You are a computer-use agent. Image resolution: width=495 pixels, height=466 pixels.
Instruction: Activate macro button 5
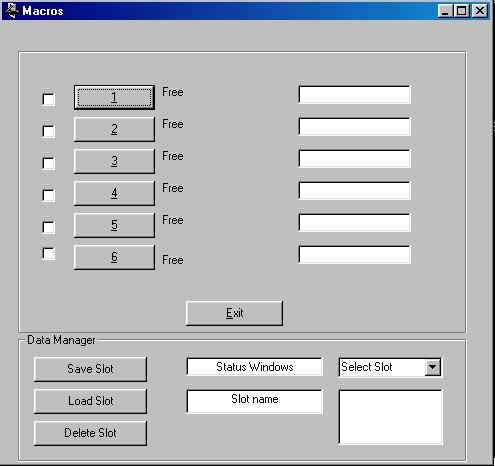tap(114, 225)
